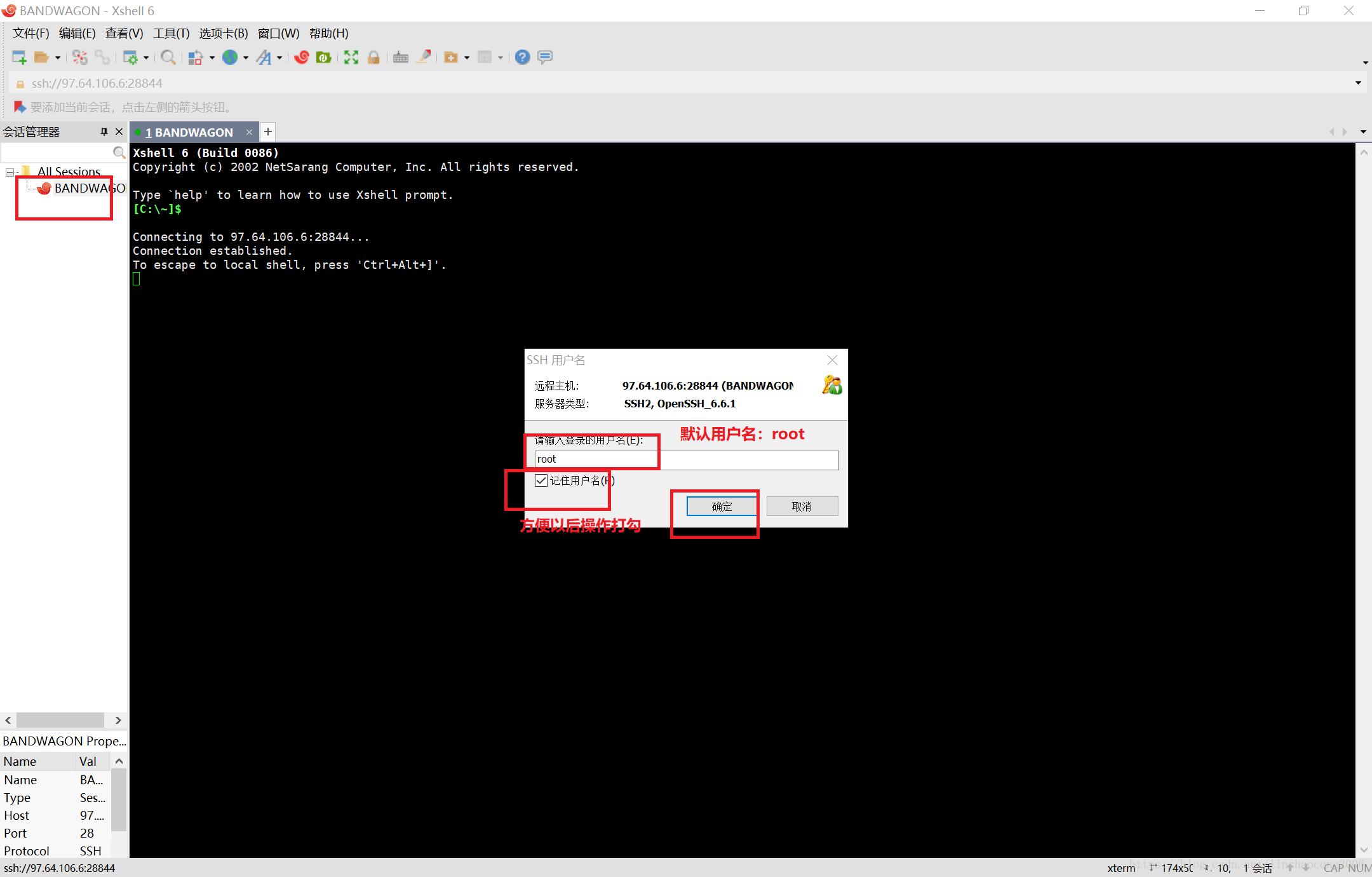
Task: Launch Xftp with the green folder icon
Action: click(323, 58)
